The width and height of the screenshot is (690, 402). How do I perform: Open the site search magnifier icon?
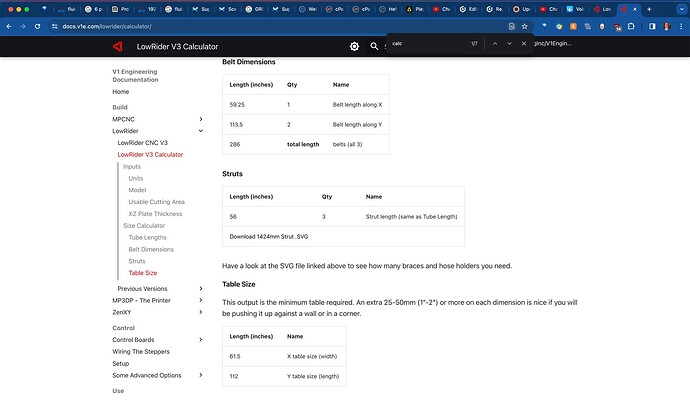coord(374,46)
